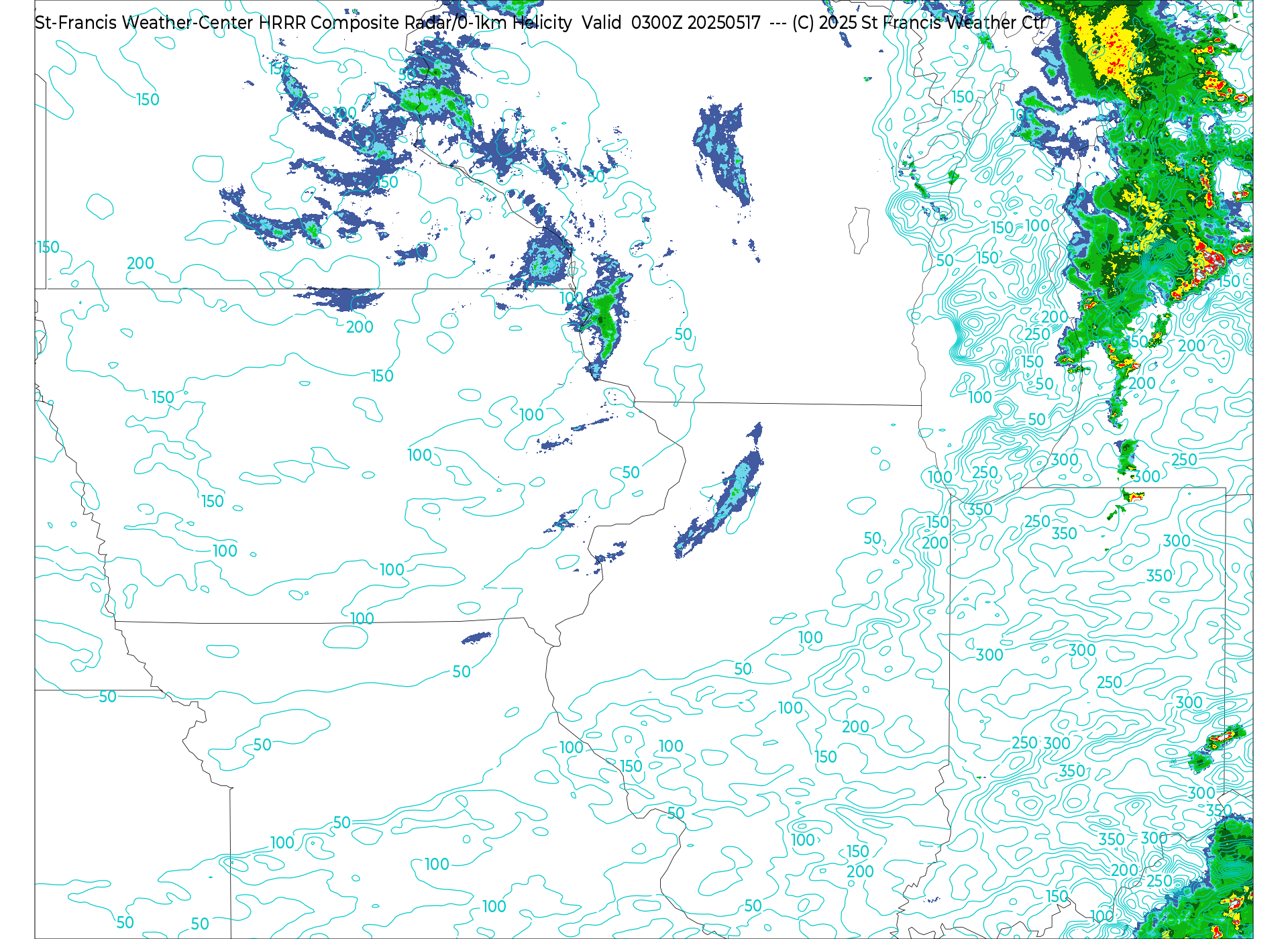The height and width of the screenshot is (939, 1288).
Task: Click the "(C) 2025 St Francis Weather Ctr" copyright text
Action: 918,23
